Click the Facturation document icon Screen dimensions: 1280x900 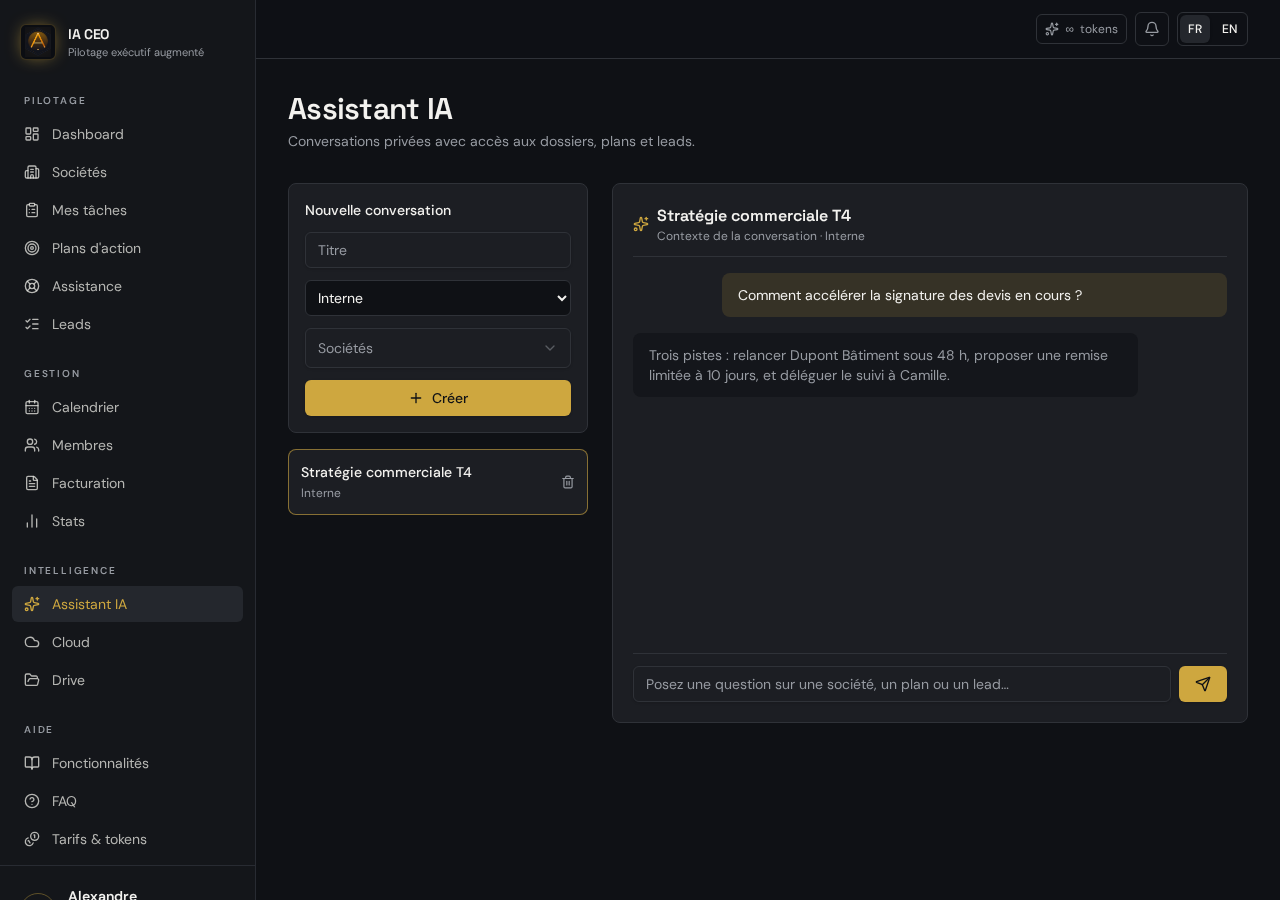(x=32, y=483)
